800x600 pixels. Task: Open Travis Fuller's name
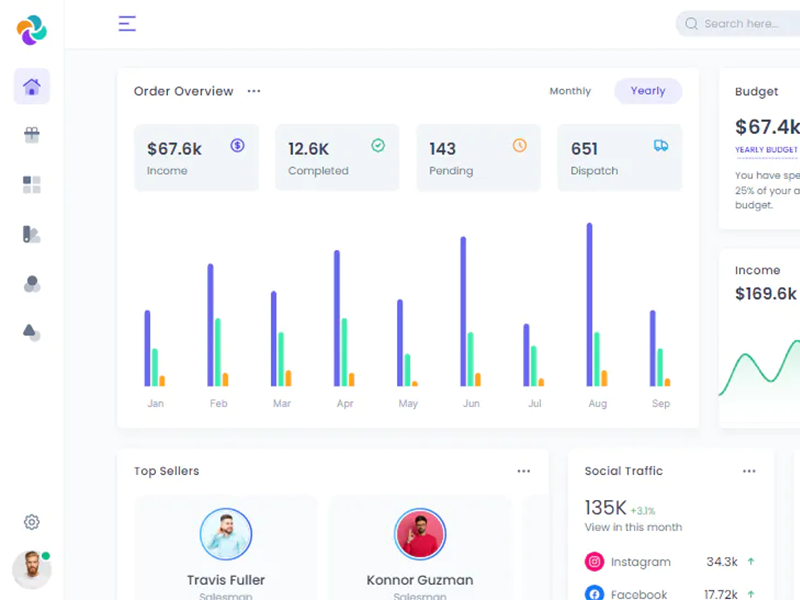pos(226,580)
